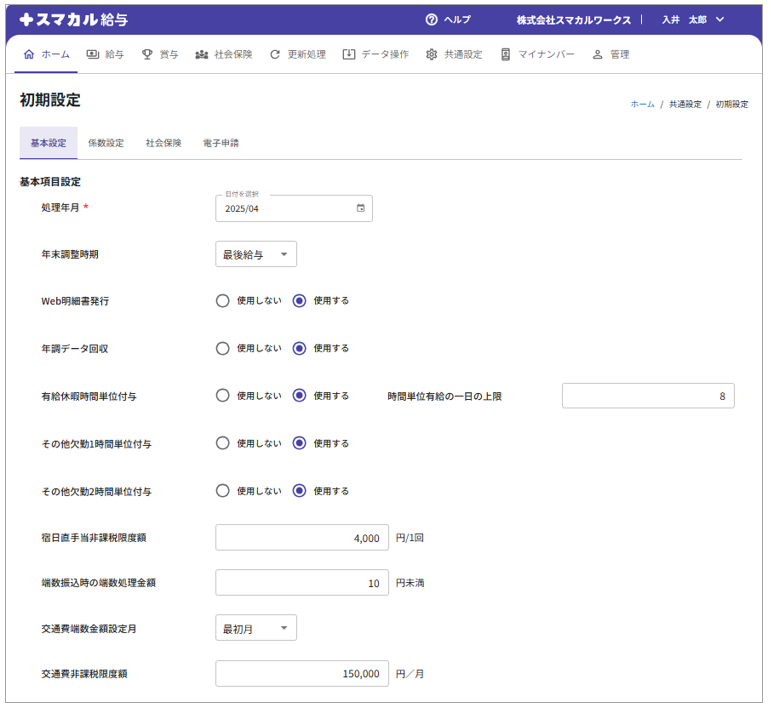Expand the user menu for 入井 太郎
Image resolution: width=771 pixels, height=708 pixels.
720,19
